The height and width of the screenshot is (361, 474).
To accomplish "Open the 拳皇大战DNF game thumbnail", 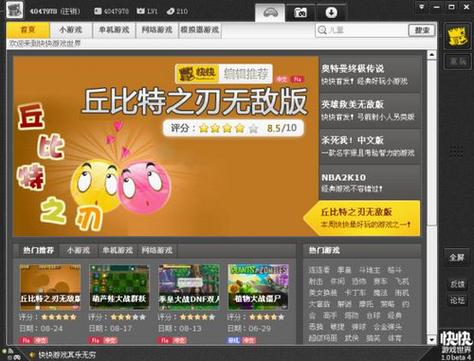I will [189, 287].
